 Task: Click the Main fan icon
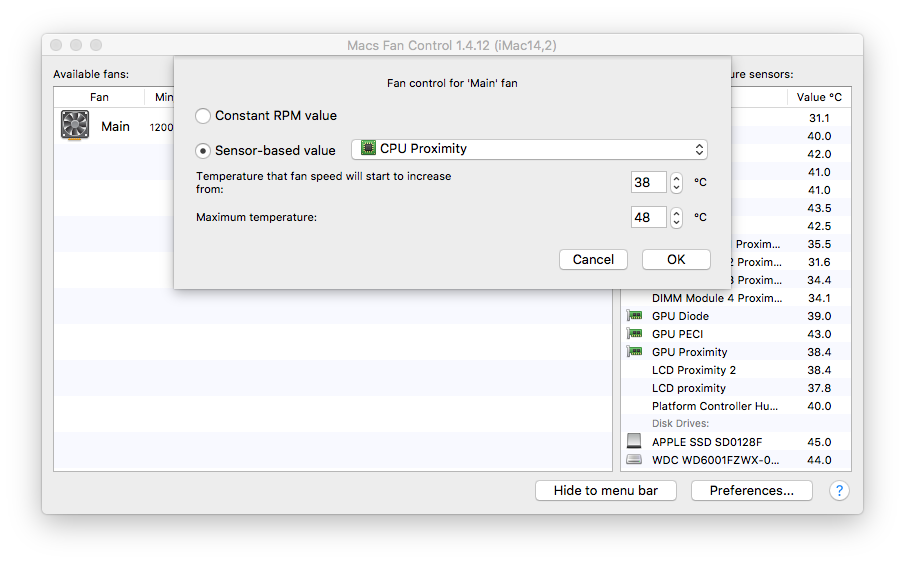click(x=75, y=125)
